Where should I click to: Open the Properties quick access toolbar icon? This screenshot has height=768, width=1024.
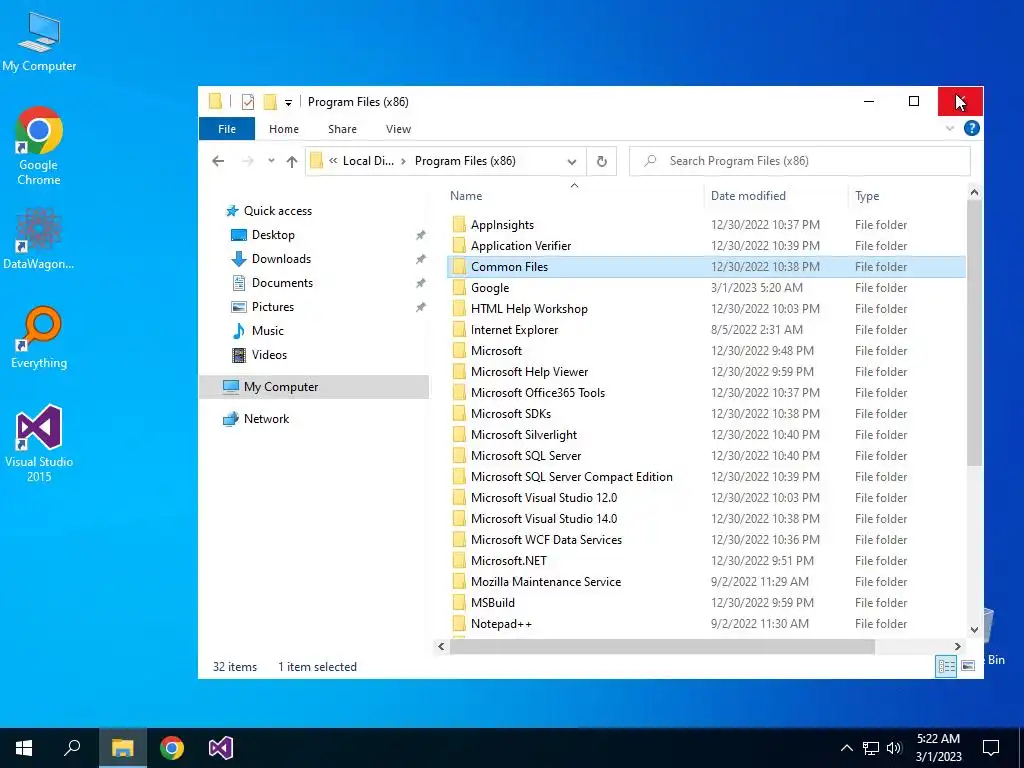click(x=248, y=102)
